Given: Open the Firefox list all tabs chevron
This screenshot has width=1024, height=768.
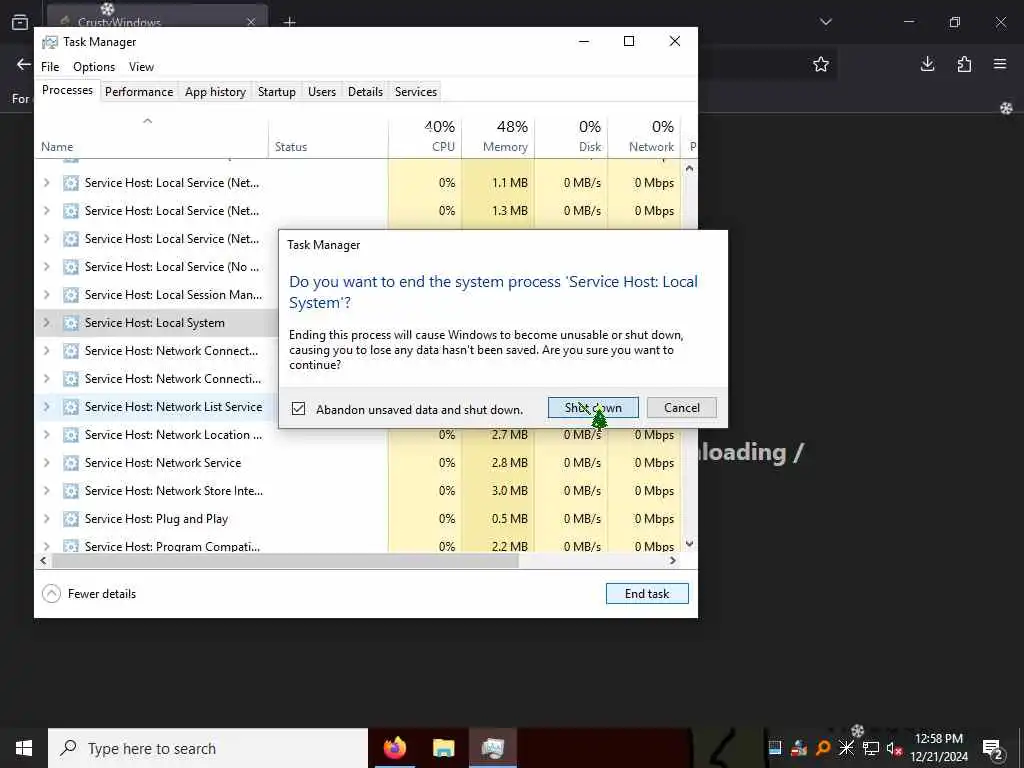Looking at the screenshot, I should pyautogui.click(x=825, y=22).
